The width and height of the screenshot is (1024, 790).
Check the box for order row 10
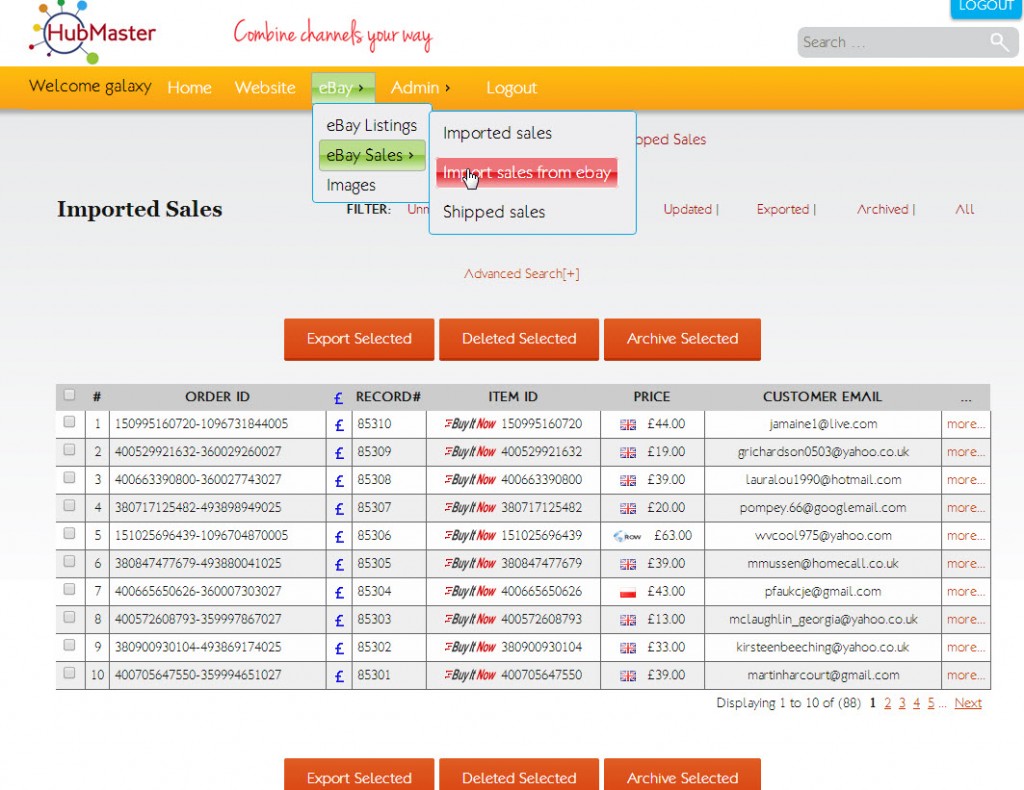(69, 673)
